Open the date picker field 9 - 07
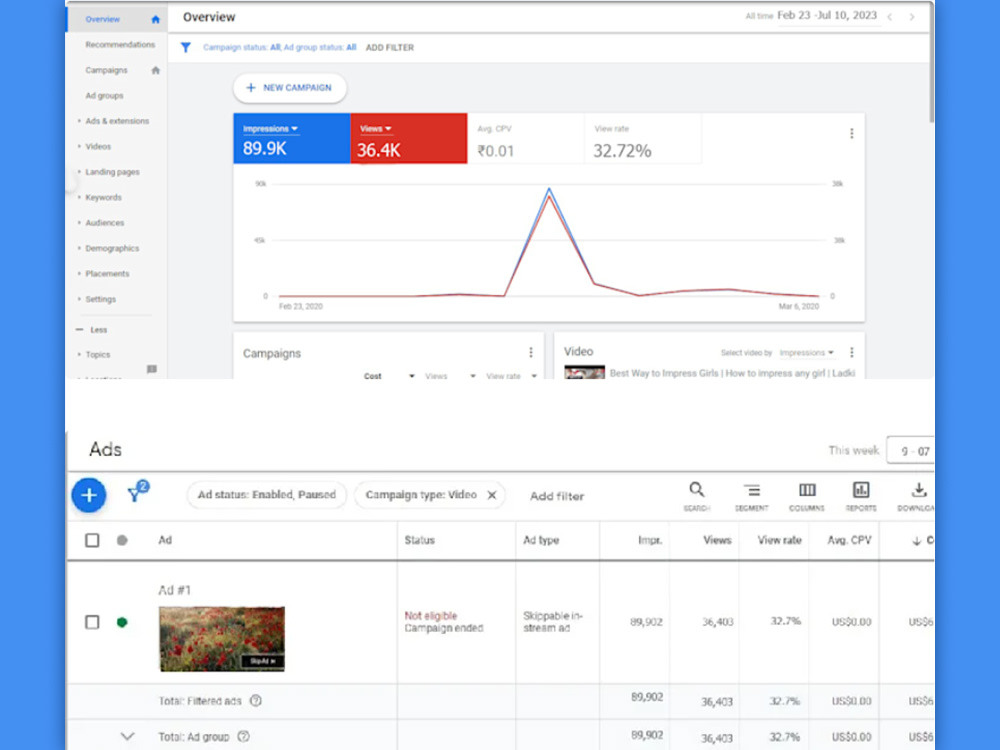1000x750 pixels. coord(911,451)
